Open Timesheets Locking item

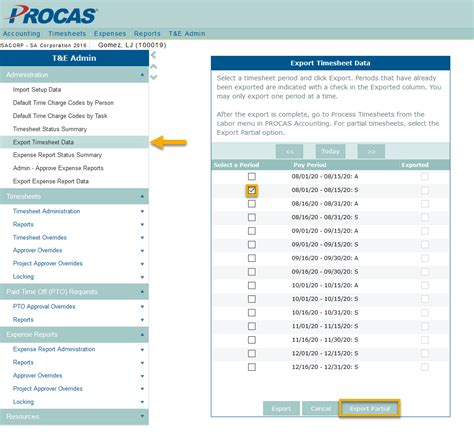(x=23, y=277)
